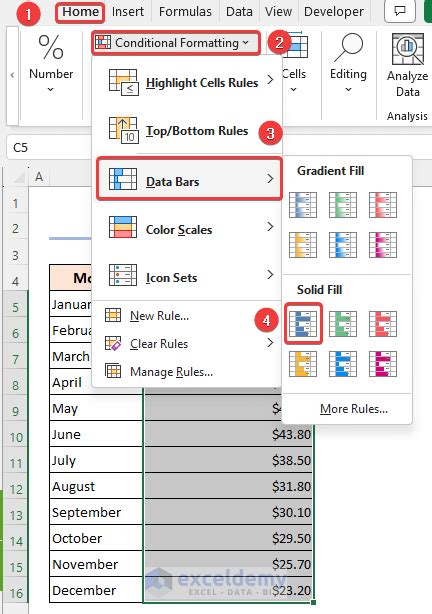
Task: Apply the blue gradient fill data bar
Action: [303, 205]
